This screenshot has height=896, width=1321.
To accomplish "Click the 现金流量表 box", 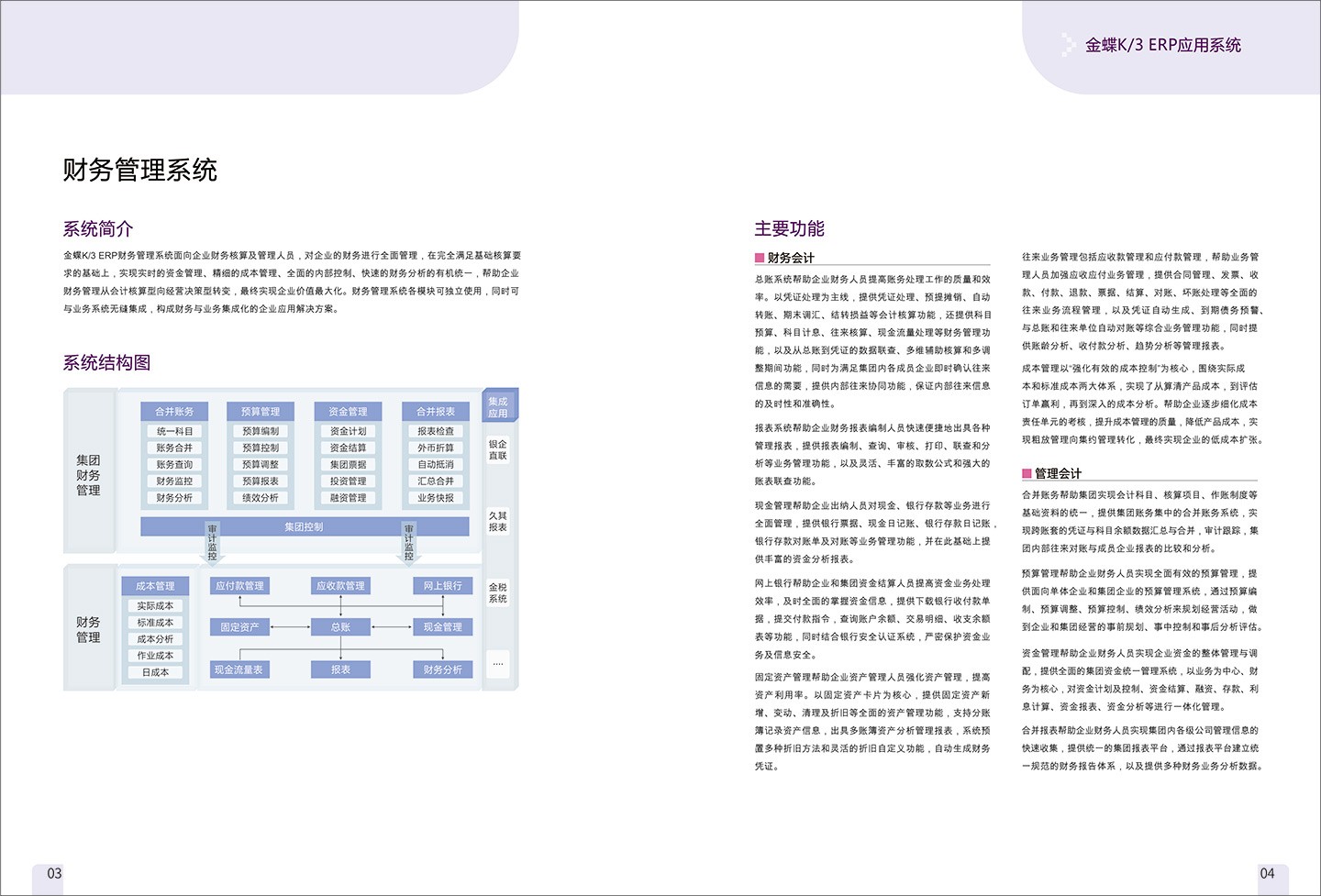I will 239,669.
